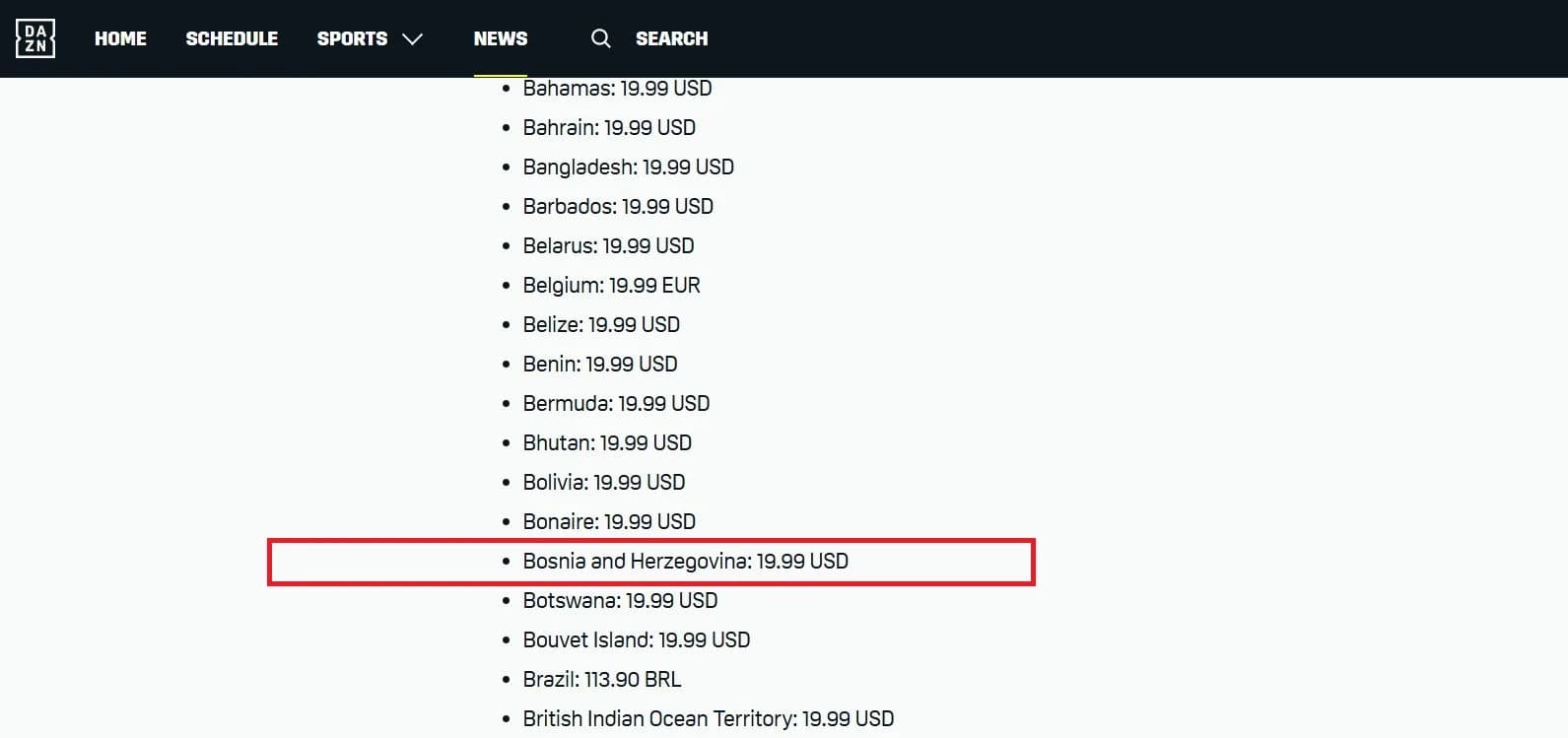Select the Bahamas price entry
The width and height of the screenshot is (1568, 738).
pos(618,88)
